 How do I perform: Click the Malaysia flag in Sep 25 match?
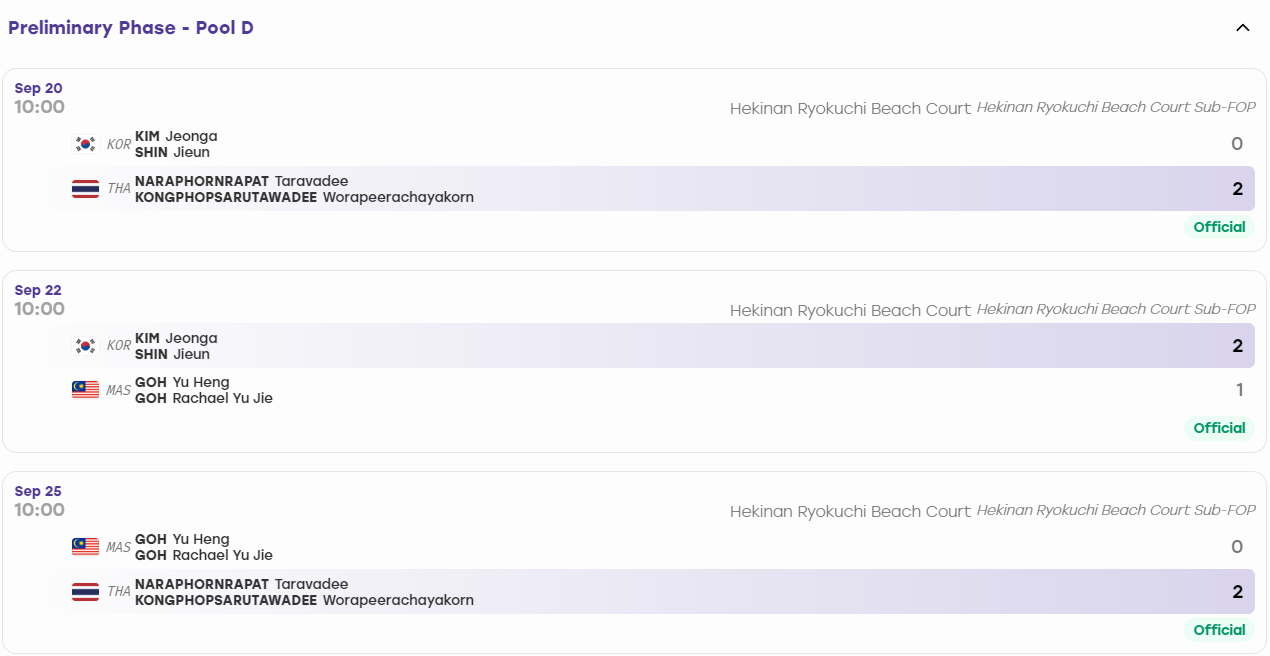pos(85,547)
